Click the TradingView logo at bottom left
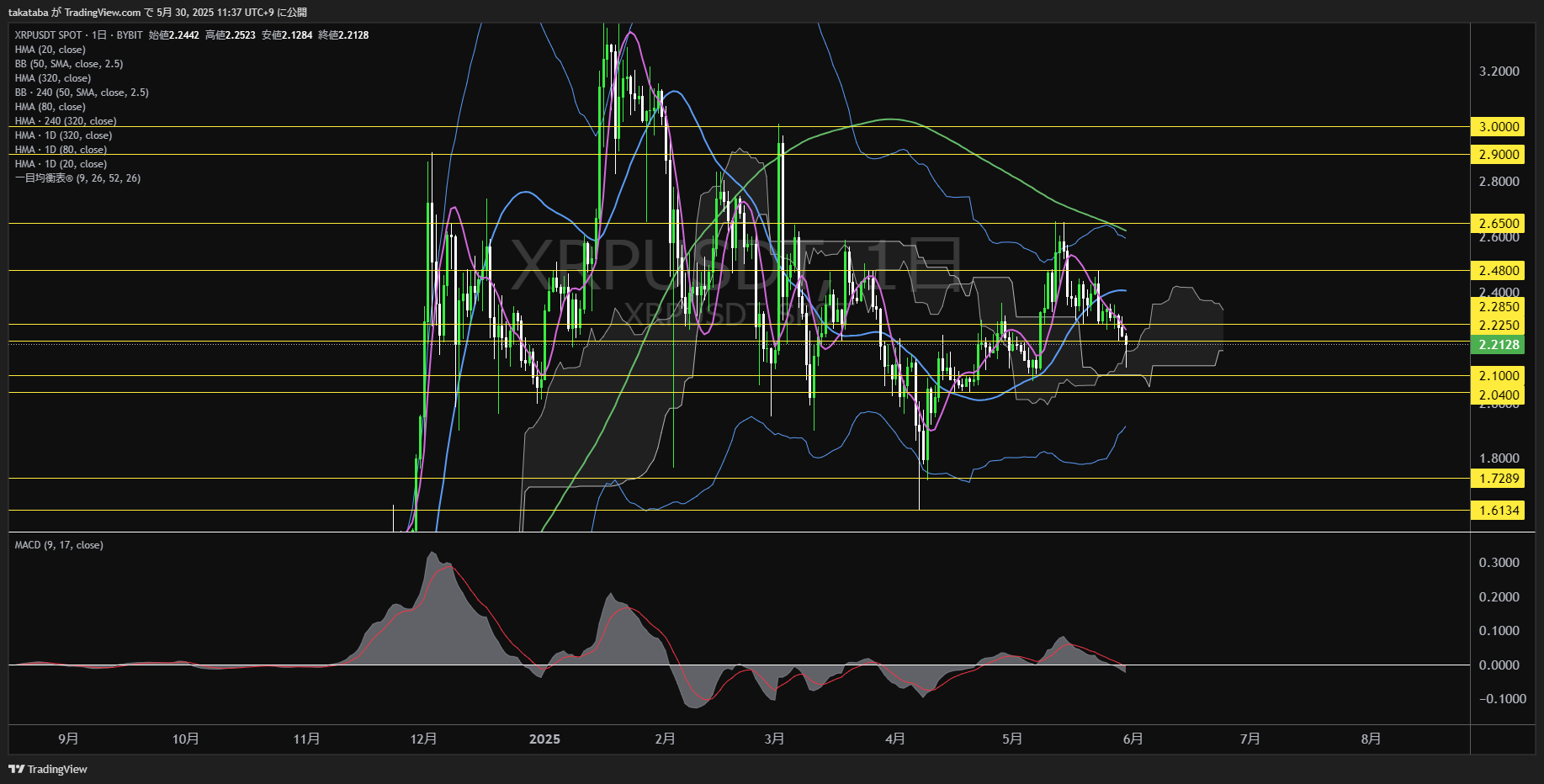Screen dimensions: 1544x784 tap(48, 769)
